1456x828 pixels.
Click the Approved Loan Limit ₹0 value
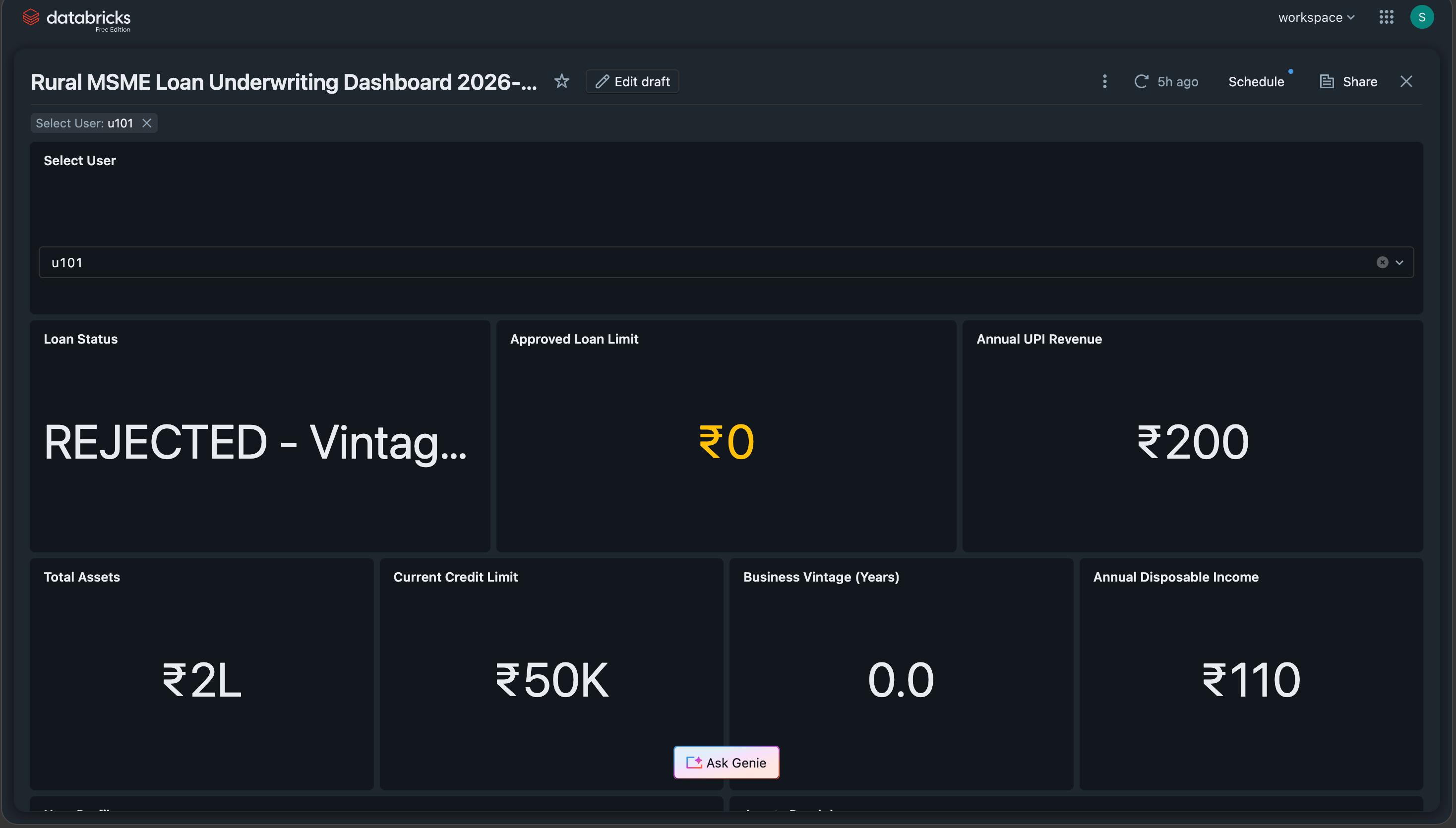tap(727, 442)
